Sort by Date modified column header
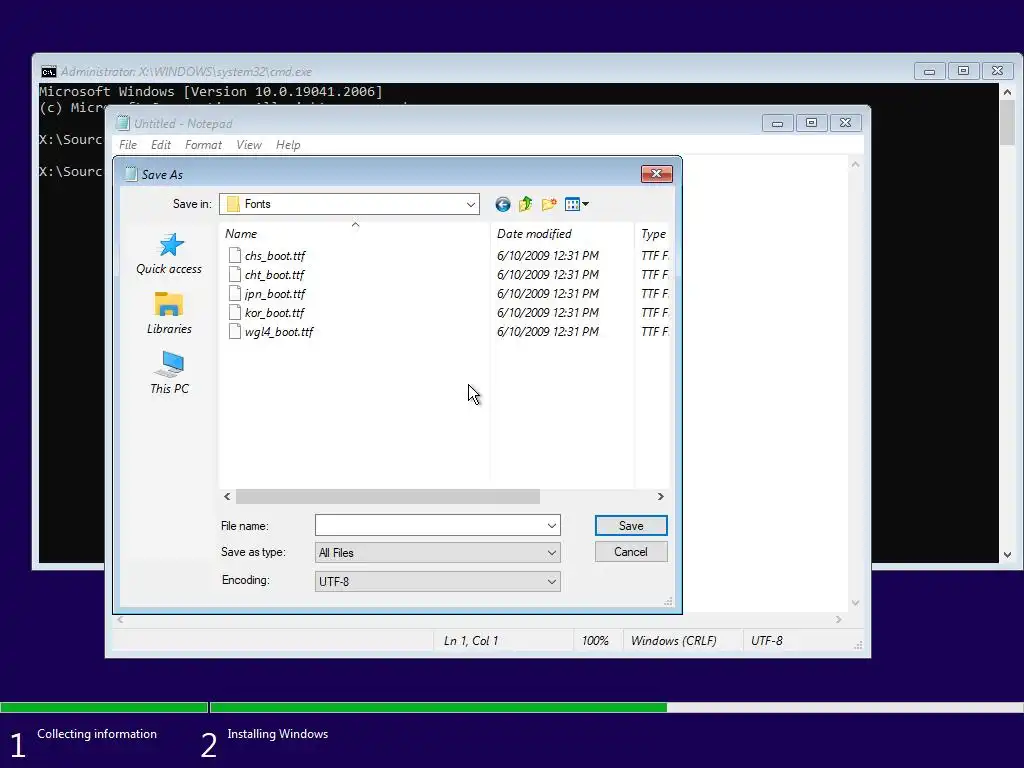The height and width of the screenshot is (768, 1024). click(562, 234)
